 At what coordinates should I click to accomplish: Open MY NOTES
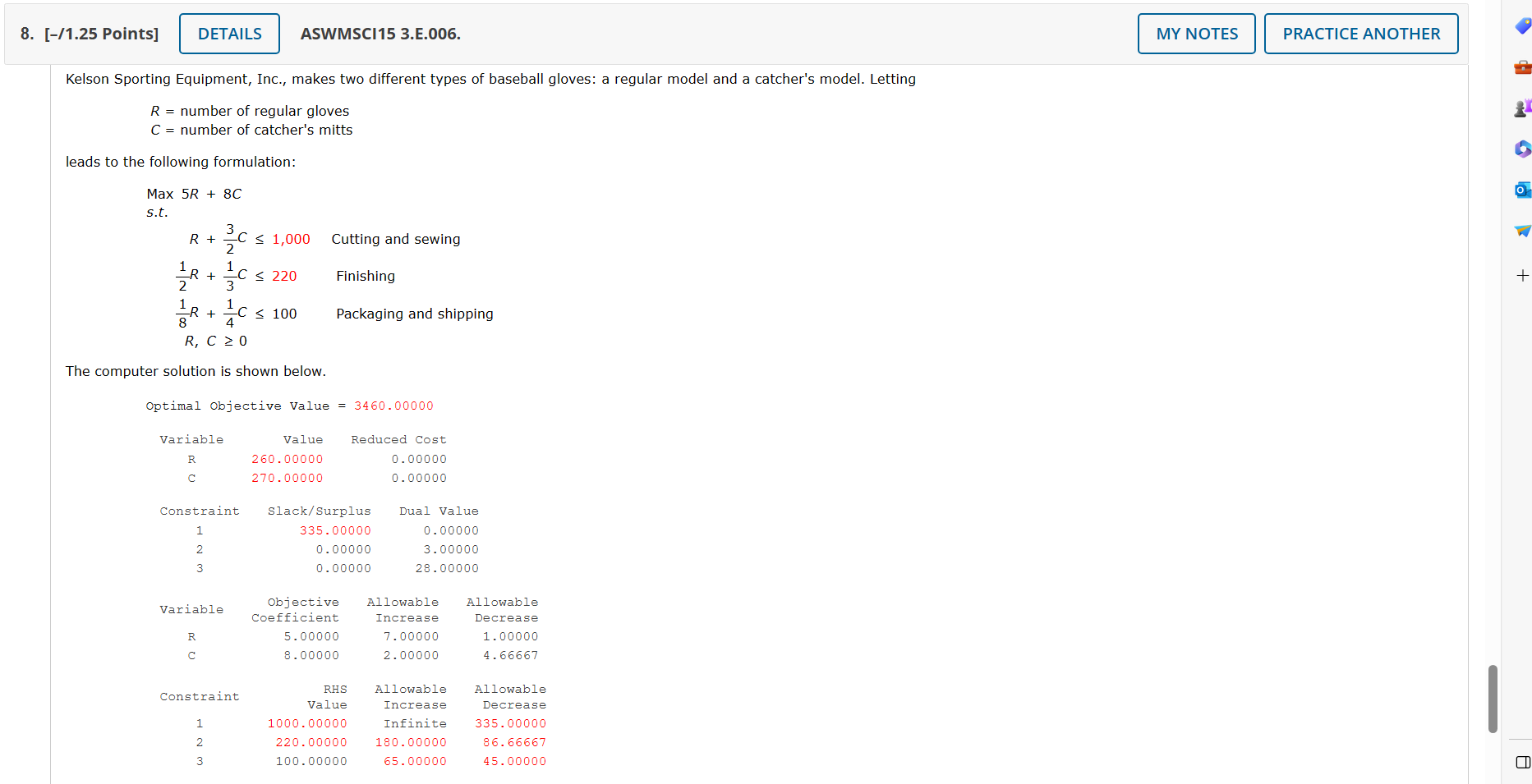click(1196, 34)
